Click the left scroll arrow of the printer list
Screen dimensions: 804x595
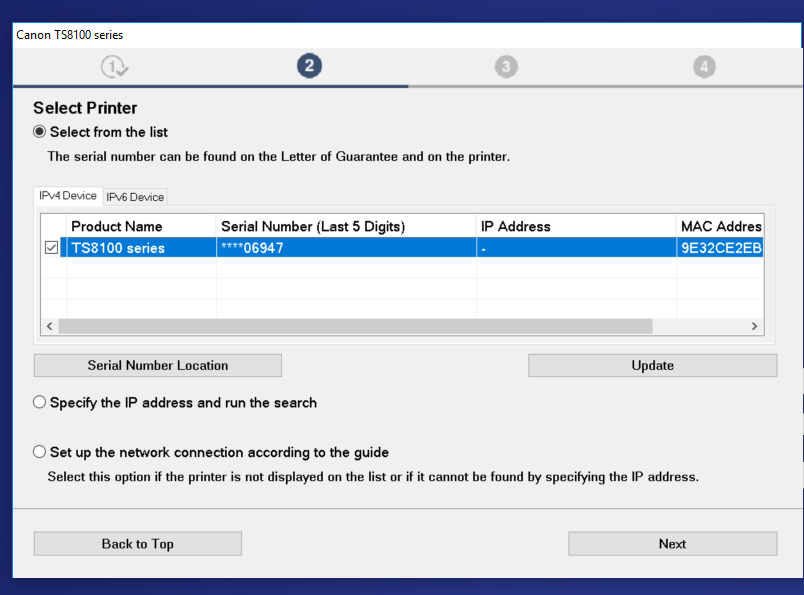point(50,326)
